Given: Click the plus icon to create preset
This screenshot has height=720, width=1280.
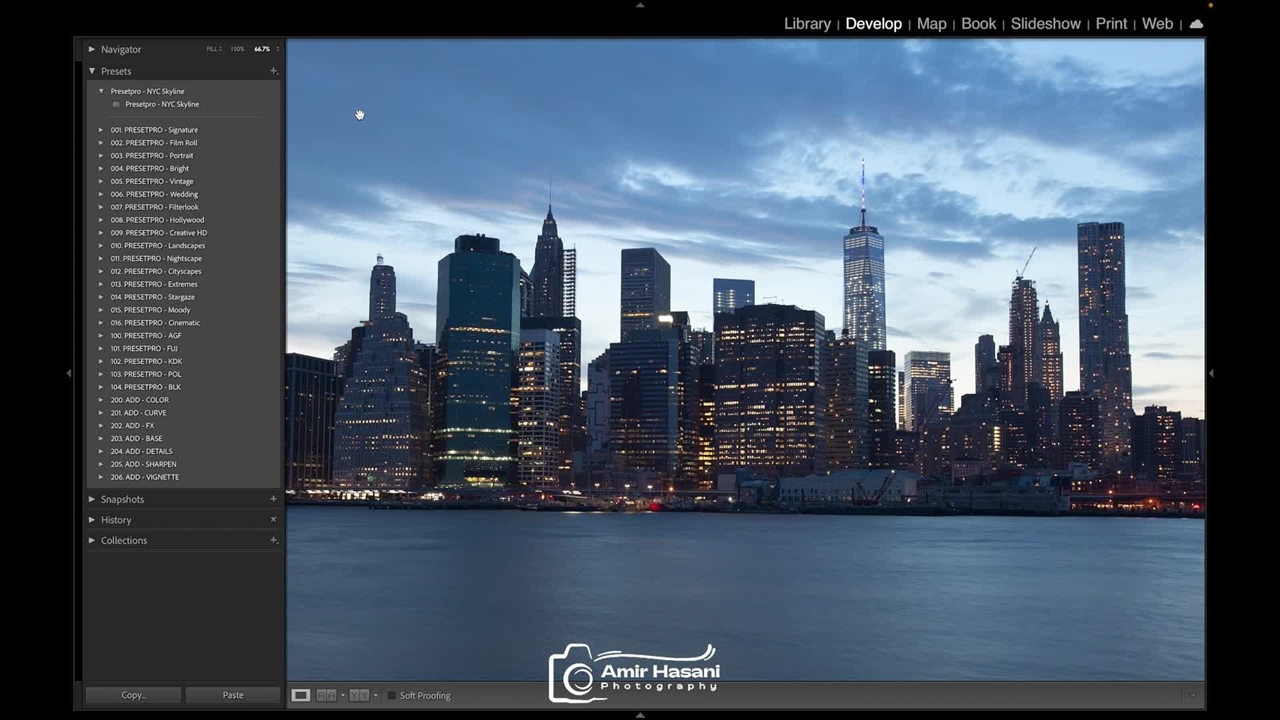Looking at the screenshot, I should click(x=273, y=71).
